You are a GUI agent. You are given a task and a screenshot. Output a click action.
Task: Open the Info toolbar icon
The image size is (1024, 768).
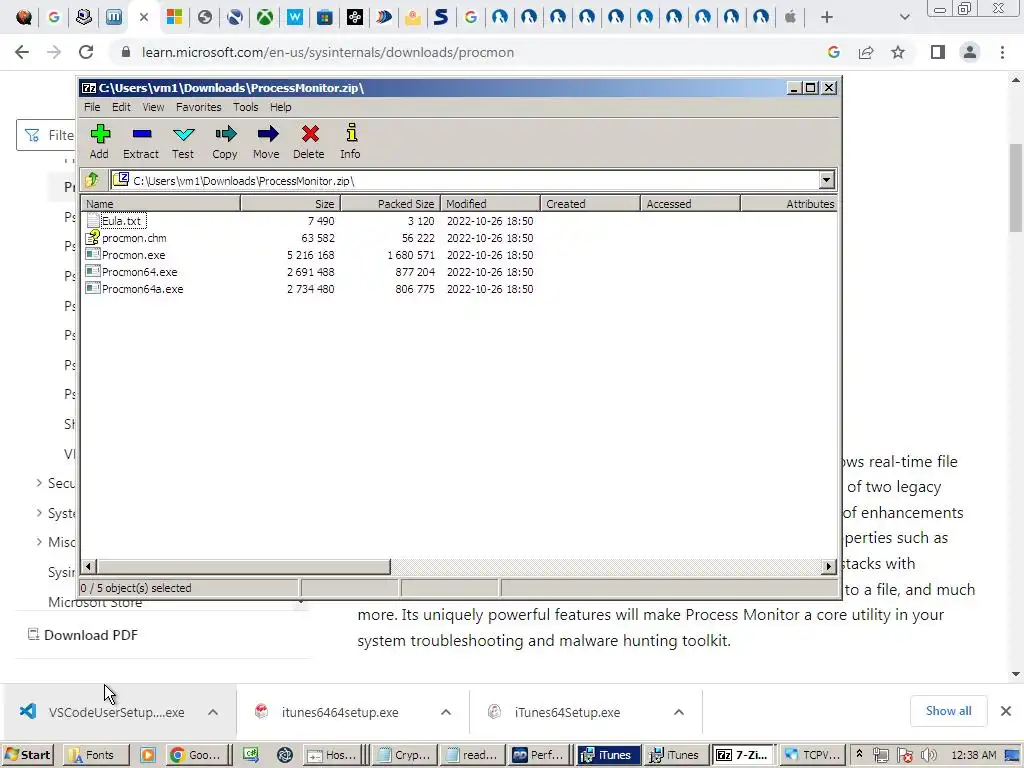pos(351,141)
